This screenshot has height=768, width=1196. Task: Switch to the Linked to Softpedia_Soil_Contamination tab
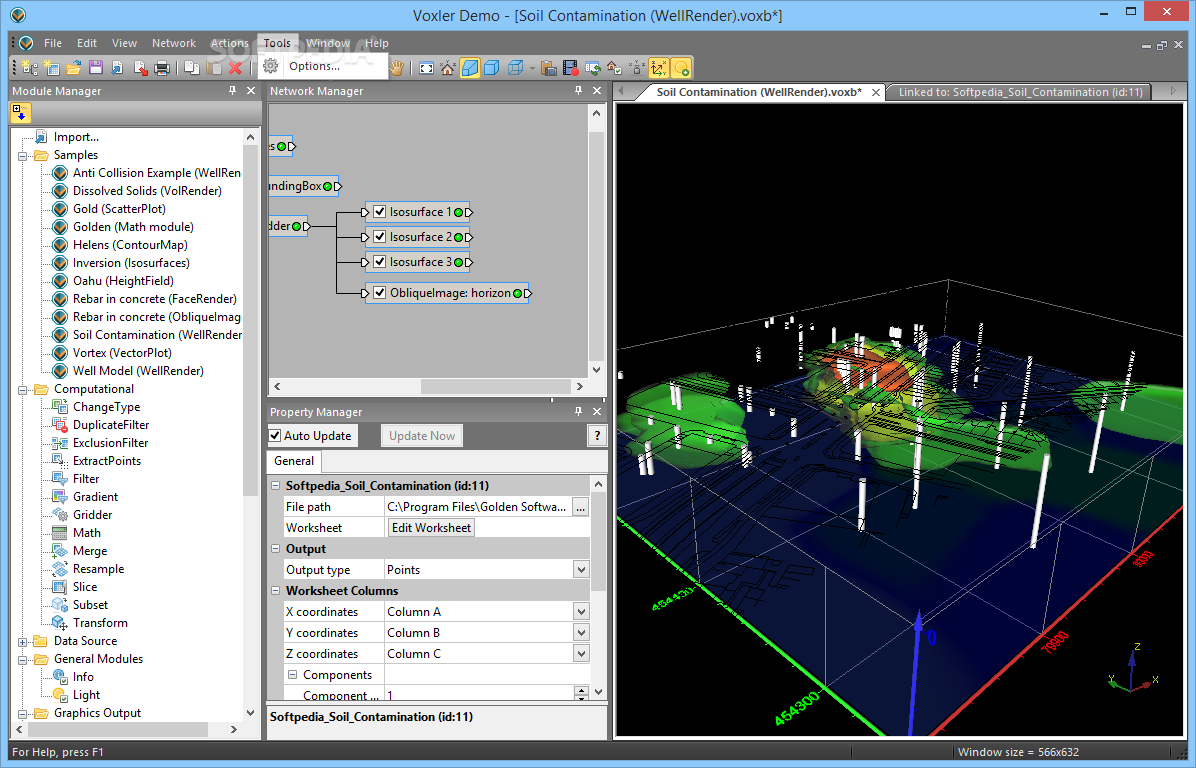coord(1021,92)
